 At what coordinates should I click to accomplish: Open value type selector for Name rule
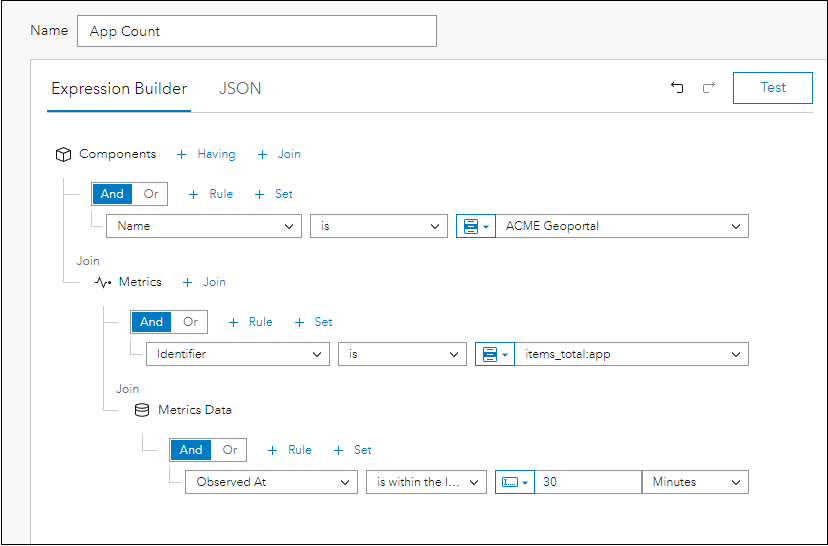pos(473,226)
